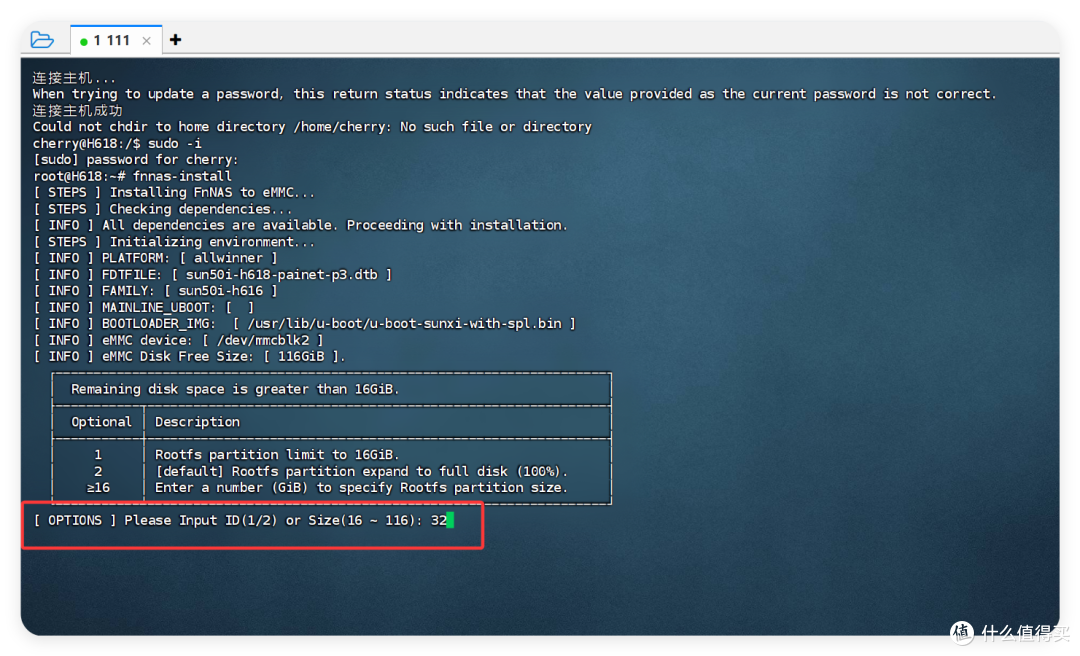Click the "Installing FnNAS to eMMC..." step line
The width and height of the screenshot is (1080, 656).
[x=174, y=192]
